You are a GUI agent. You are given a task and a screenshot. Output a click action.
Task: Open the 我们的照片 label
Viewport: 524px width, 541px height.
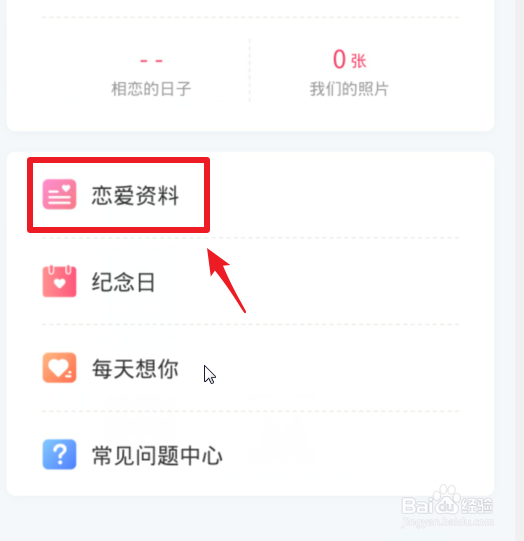tap(349, 89)
